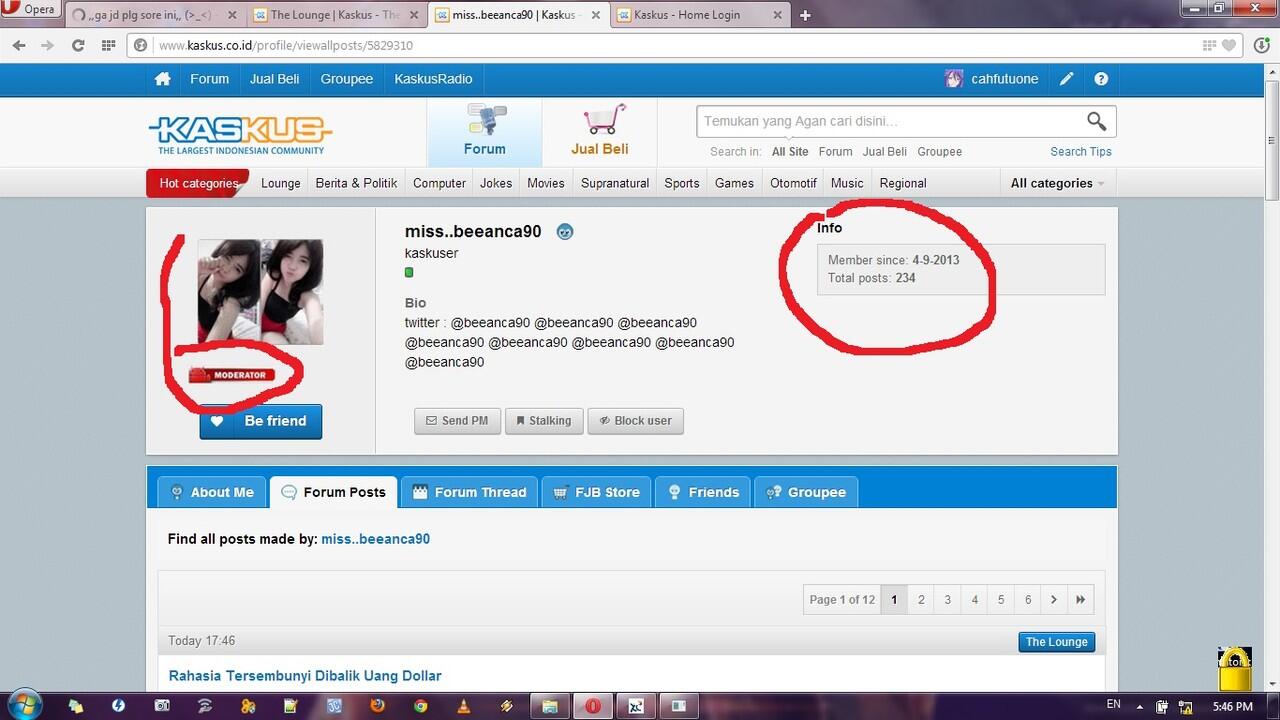Open the Groupee profile tab
1280x720 pixels.
(806, 492)
